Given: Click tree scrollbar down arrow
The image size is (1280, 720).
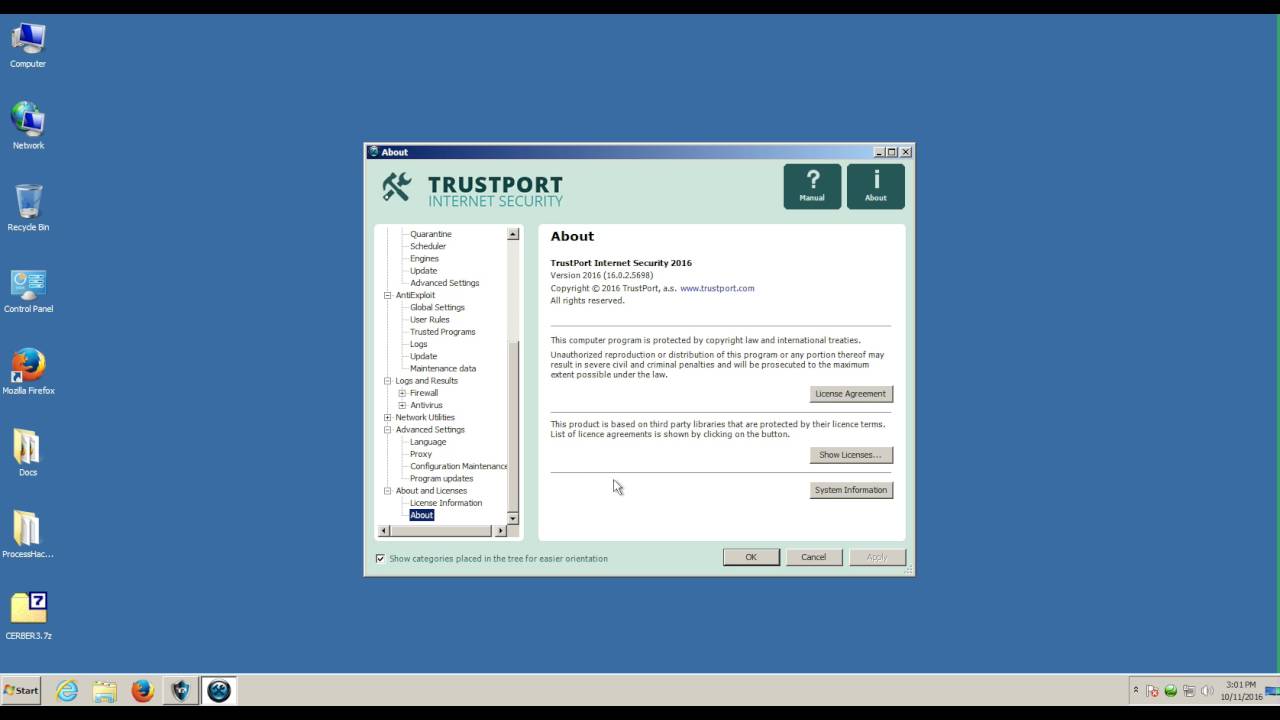Looking at the screenshot, I should click(x=513, y=518).
